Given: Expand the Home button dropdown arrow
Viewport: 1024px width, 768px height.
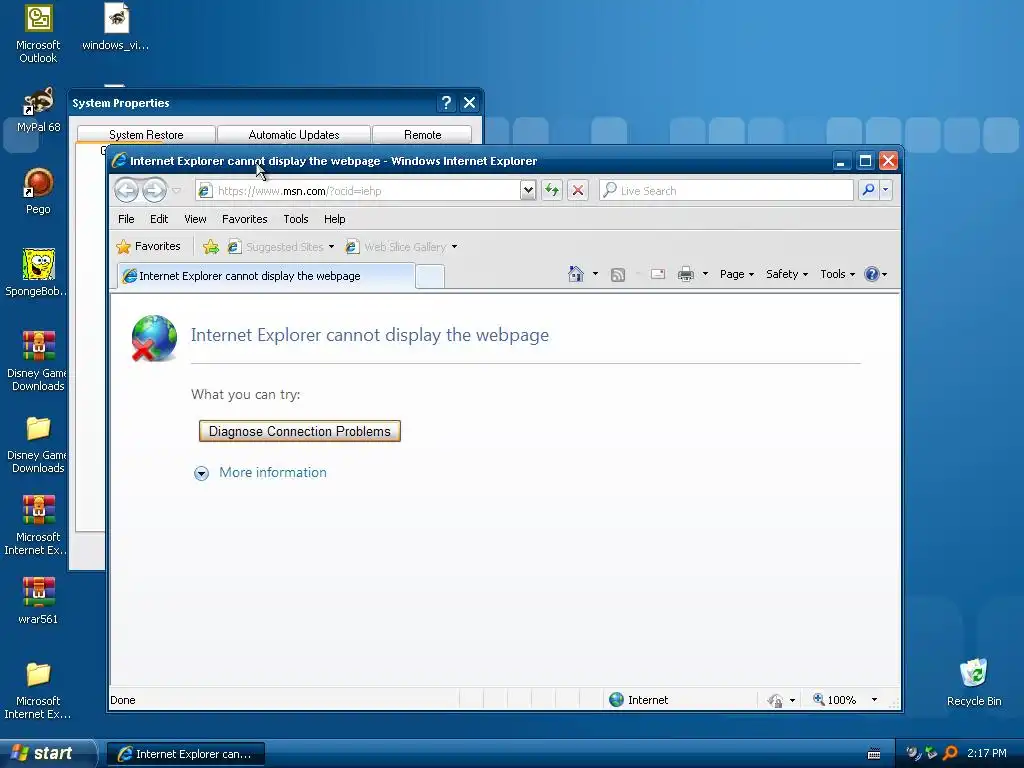Looking at the screenshot, I should tap(595, 274).
